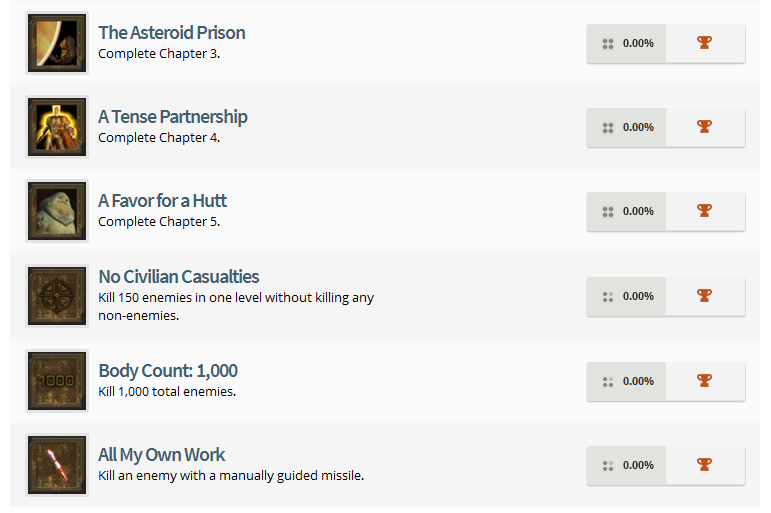Click the No Civilian Casualties achievement icon
Image resolution: width=771 pixels, height=513 pixels.
[57, 296]
